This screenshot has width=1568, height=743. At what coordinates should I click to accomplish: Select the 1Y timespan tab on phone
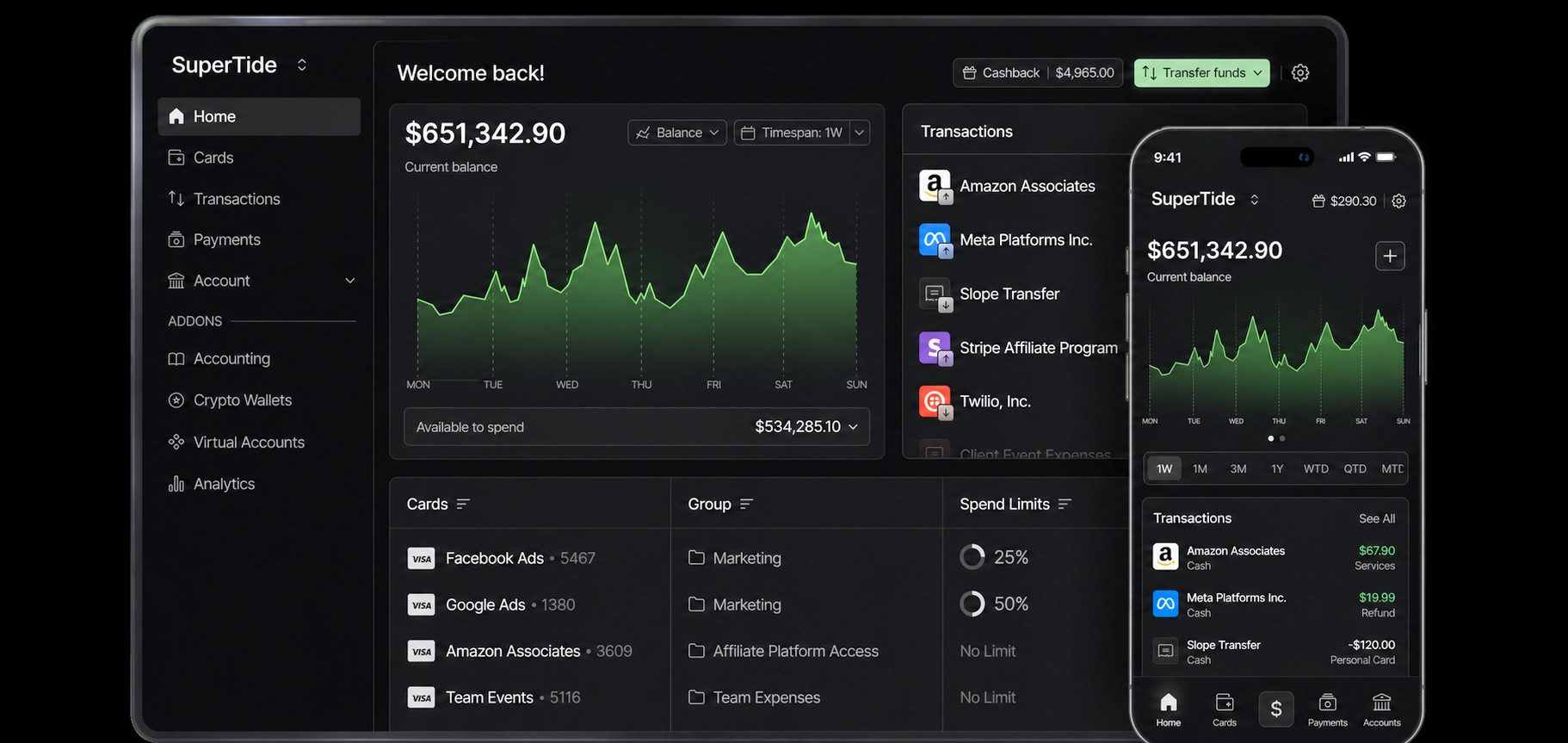1277,468
